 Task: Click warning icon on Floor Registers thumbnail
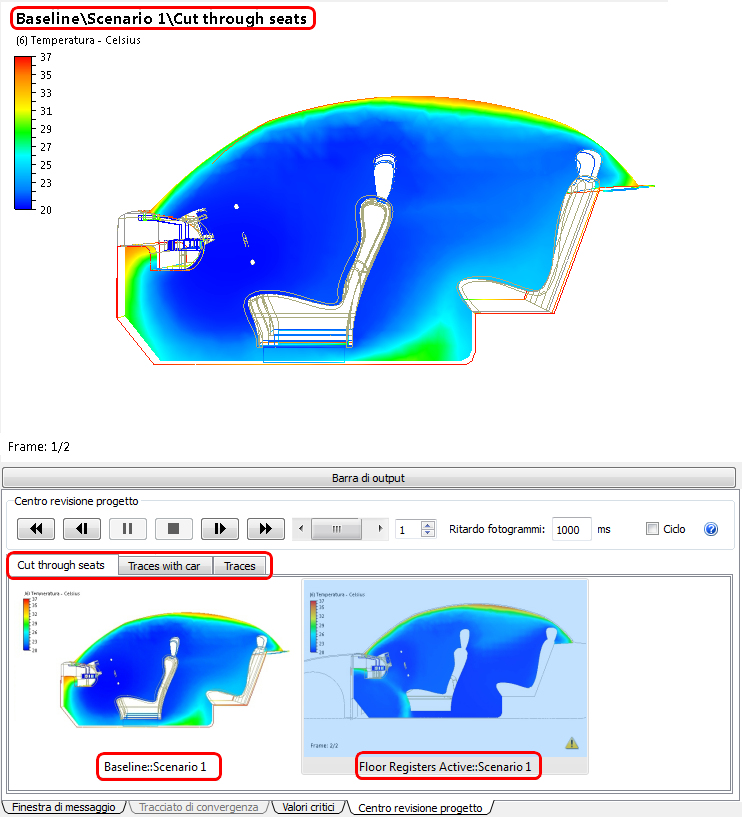coord(572,743)
